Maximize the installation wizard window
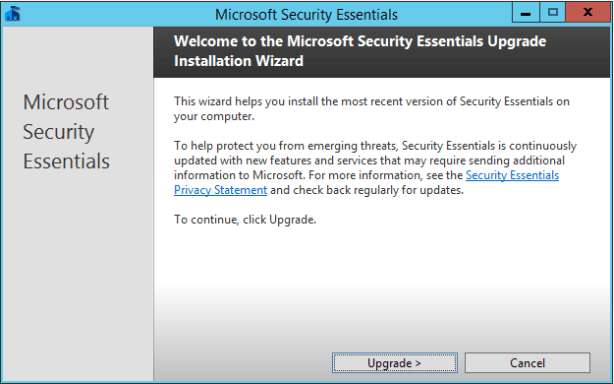The width and height of the screenshot is (614, 384). tap(553, 13)
